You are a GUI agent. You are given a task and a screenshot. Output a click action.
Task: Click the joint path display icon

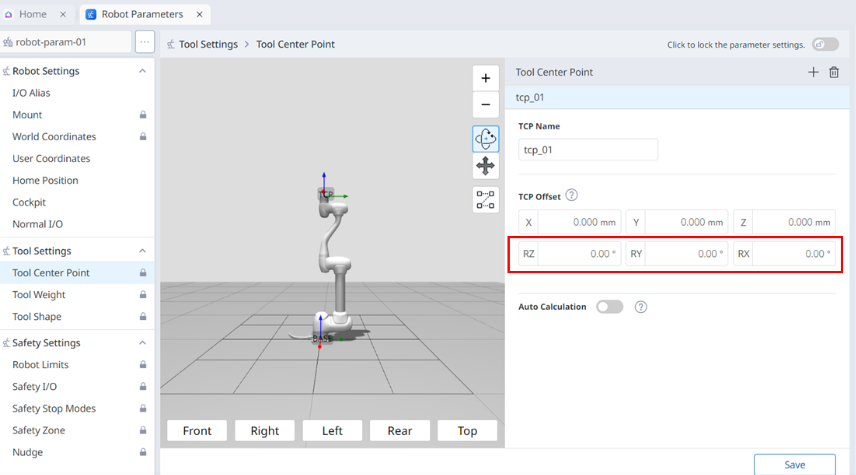(485, 199)
